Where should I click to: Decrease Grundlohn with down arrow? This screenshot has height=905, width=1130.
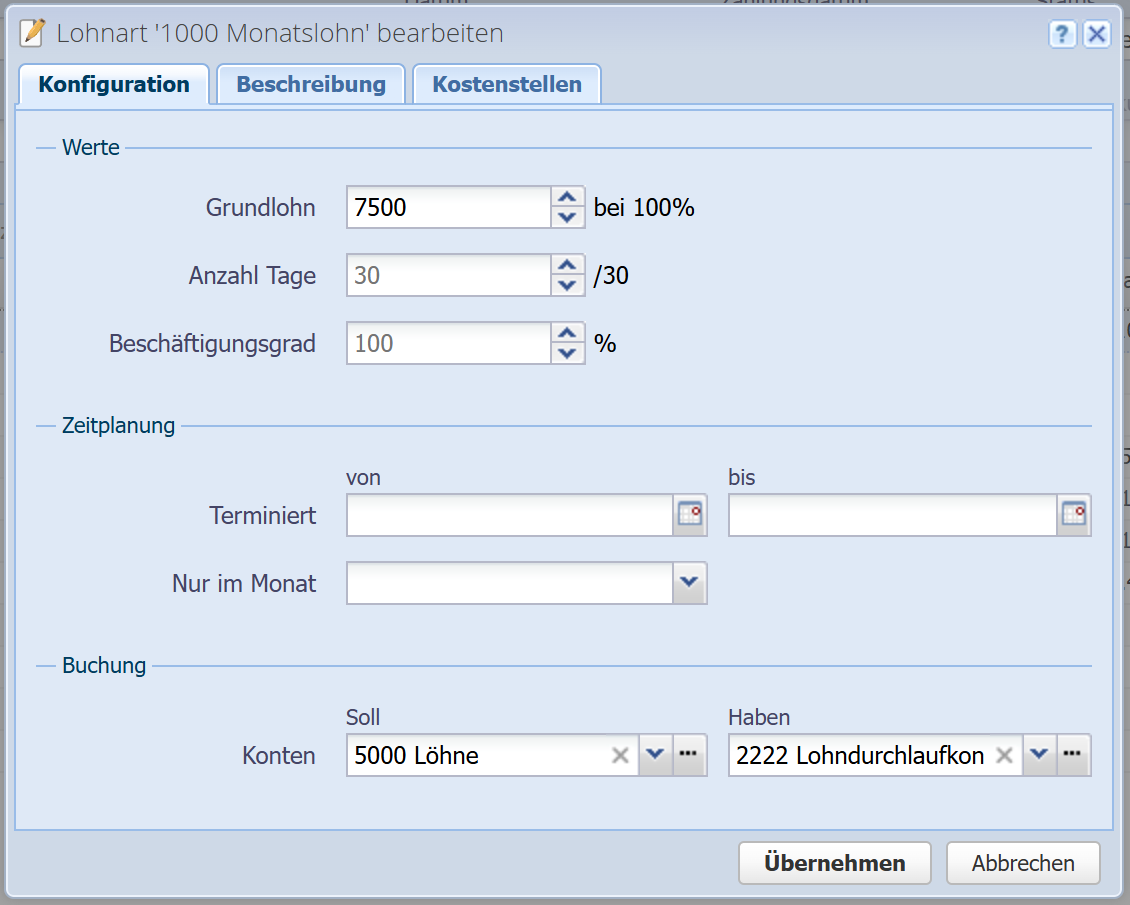567,217
